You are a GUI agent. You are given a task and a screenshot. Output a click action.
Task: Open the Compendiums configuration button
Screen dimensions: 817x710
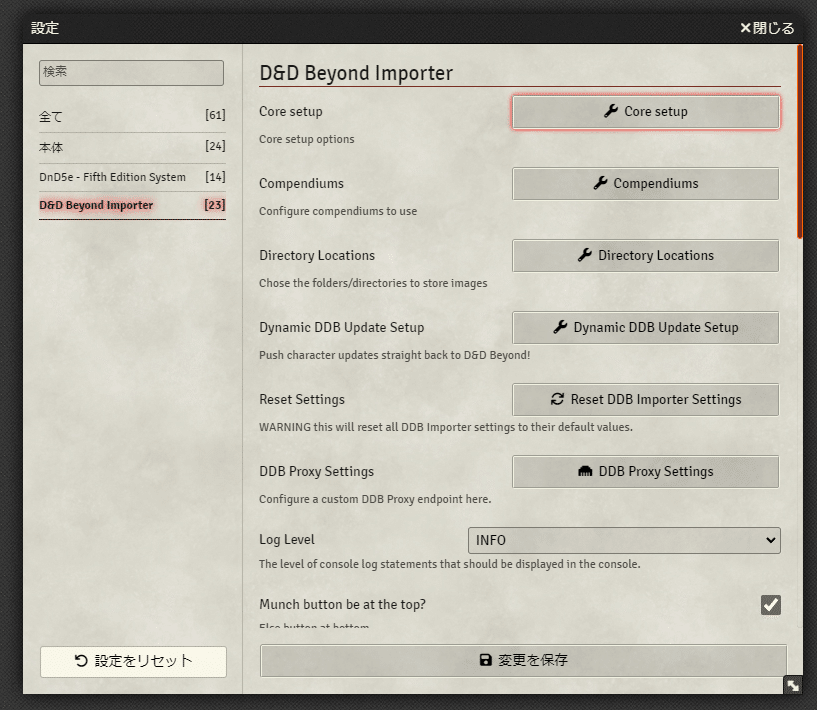(646, 183)
